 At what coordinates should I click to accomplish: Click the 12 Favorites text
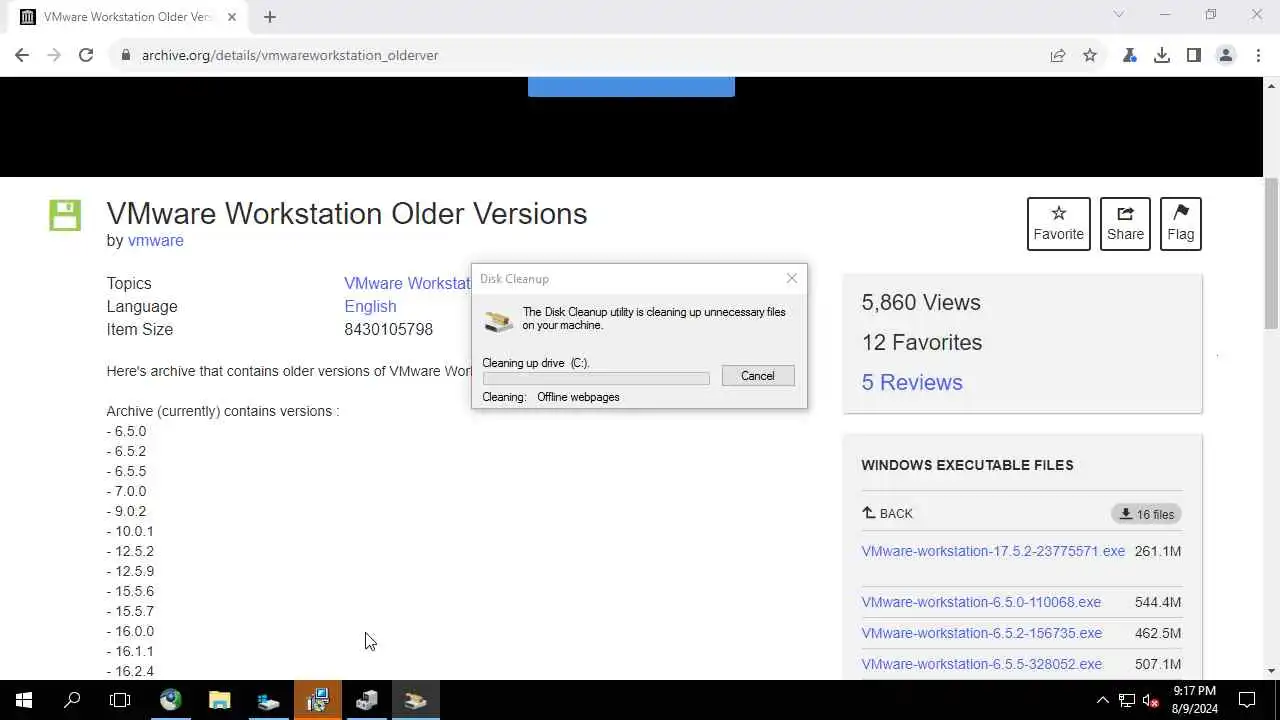922,342
